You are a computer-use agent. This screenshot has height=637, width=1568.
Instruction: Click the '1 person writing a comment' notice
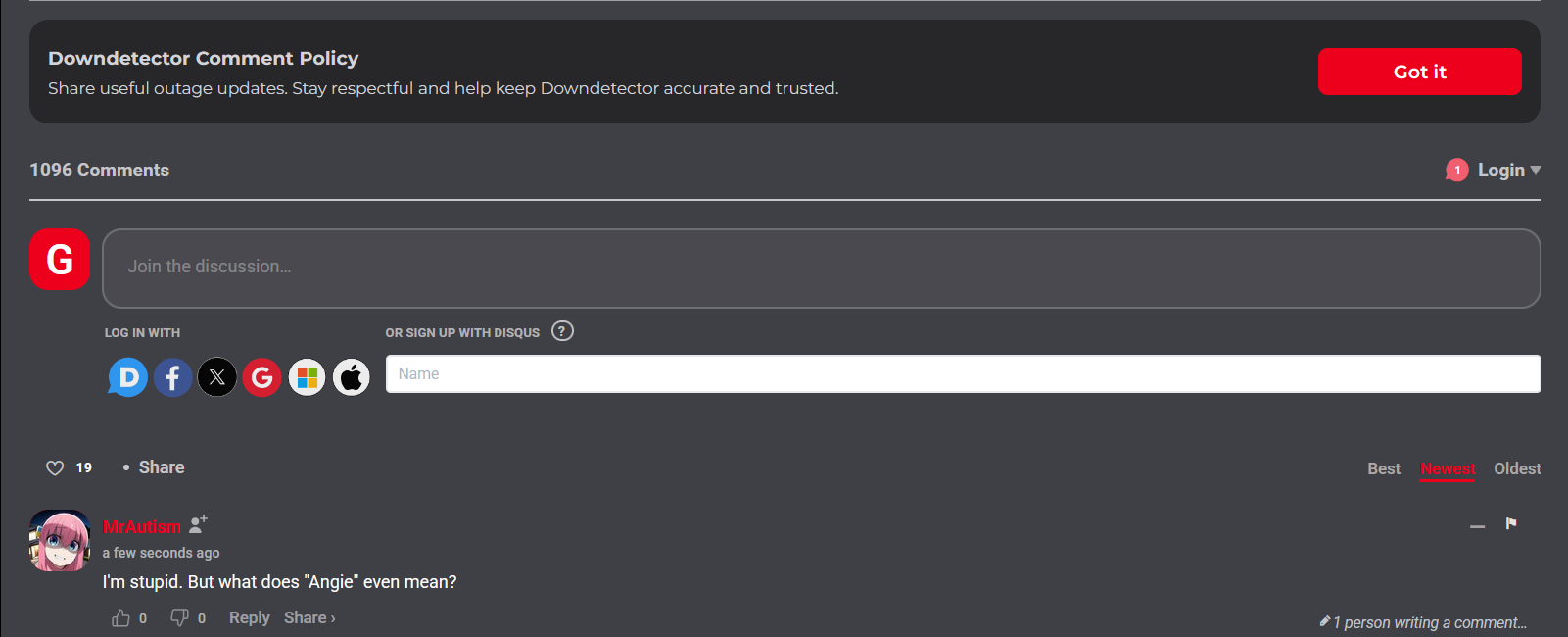1423,622
